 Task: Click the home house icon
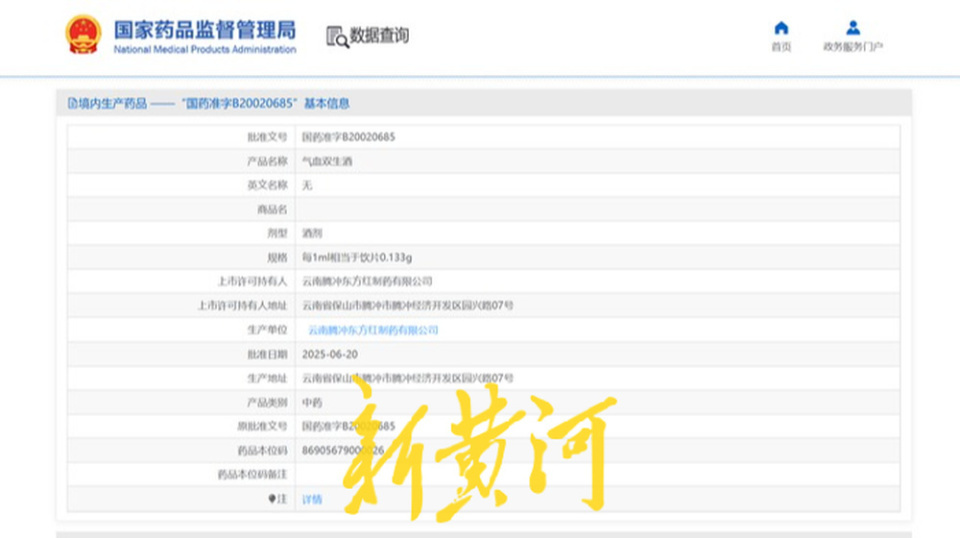click(x=781, y=28)
